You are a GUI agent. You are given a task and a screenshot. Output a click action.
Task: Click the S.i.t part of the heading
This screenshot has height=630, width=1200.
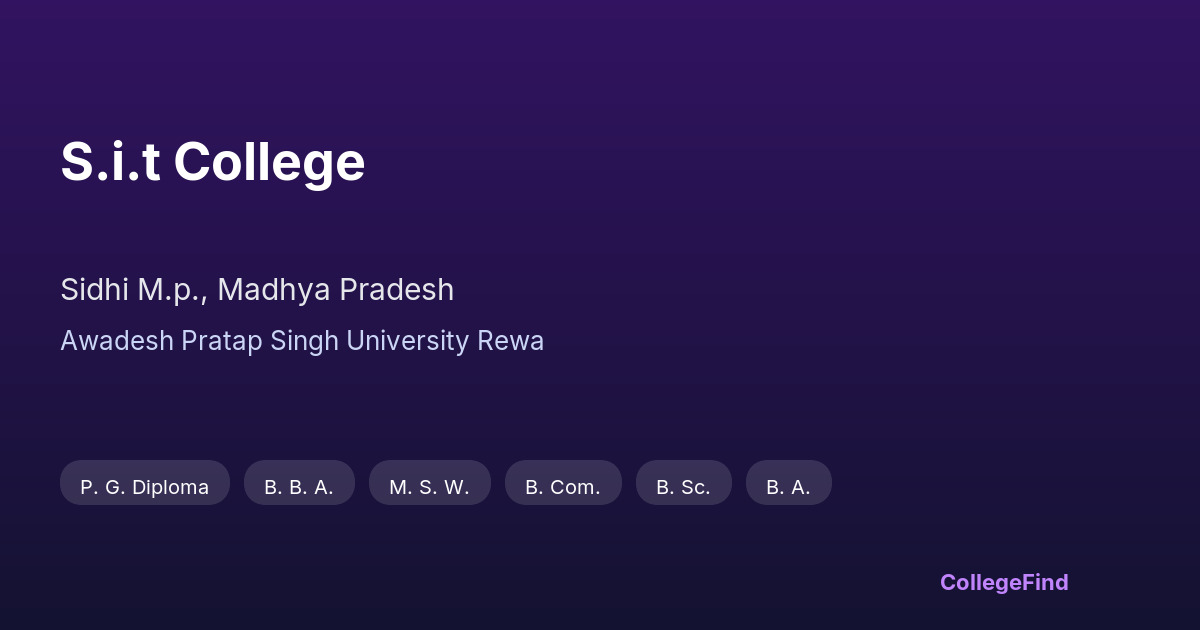tap(110, 162)
